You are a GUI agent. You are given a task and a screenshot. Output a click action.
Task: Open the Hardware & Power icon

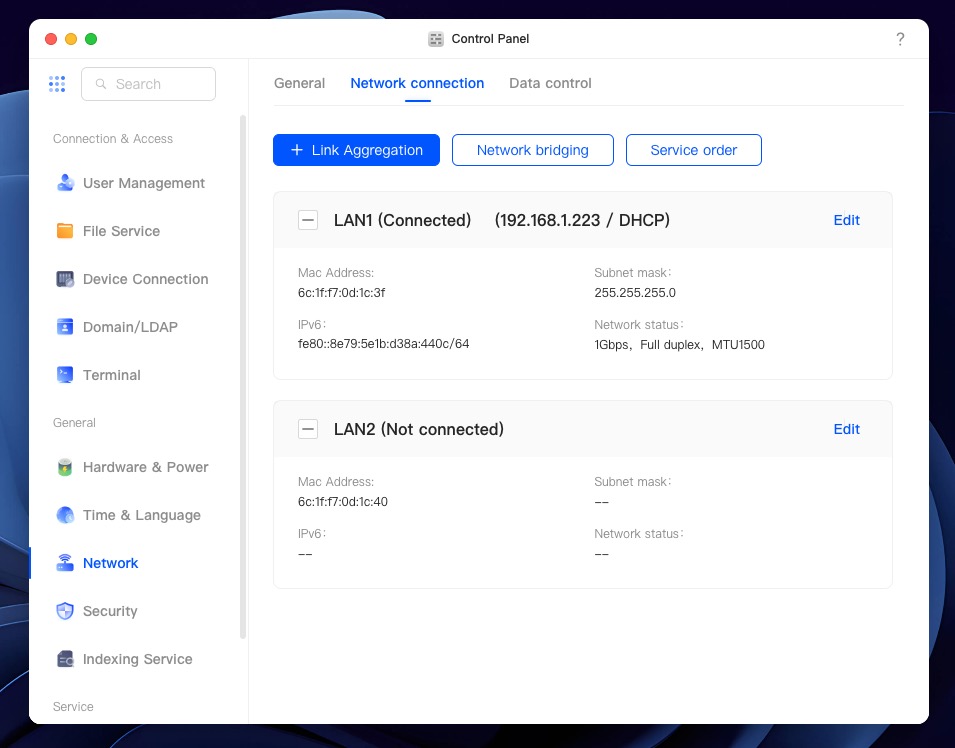coord(65,467)
